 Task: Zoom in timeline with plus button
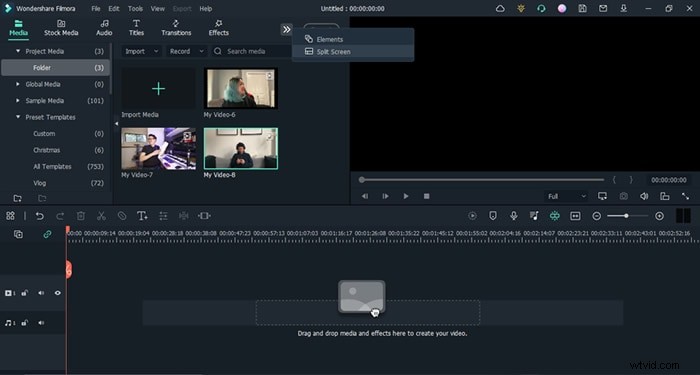(x=659, y=216)
